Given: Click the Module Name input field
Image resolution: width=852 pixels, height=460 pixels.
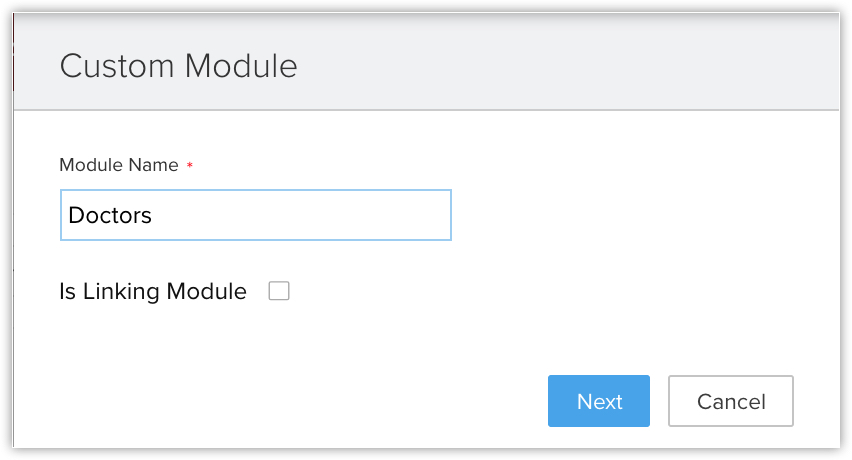Looking at the screenshot, I should pyautogui.click(x=255, y=215).
